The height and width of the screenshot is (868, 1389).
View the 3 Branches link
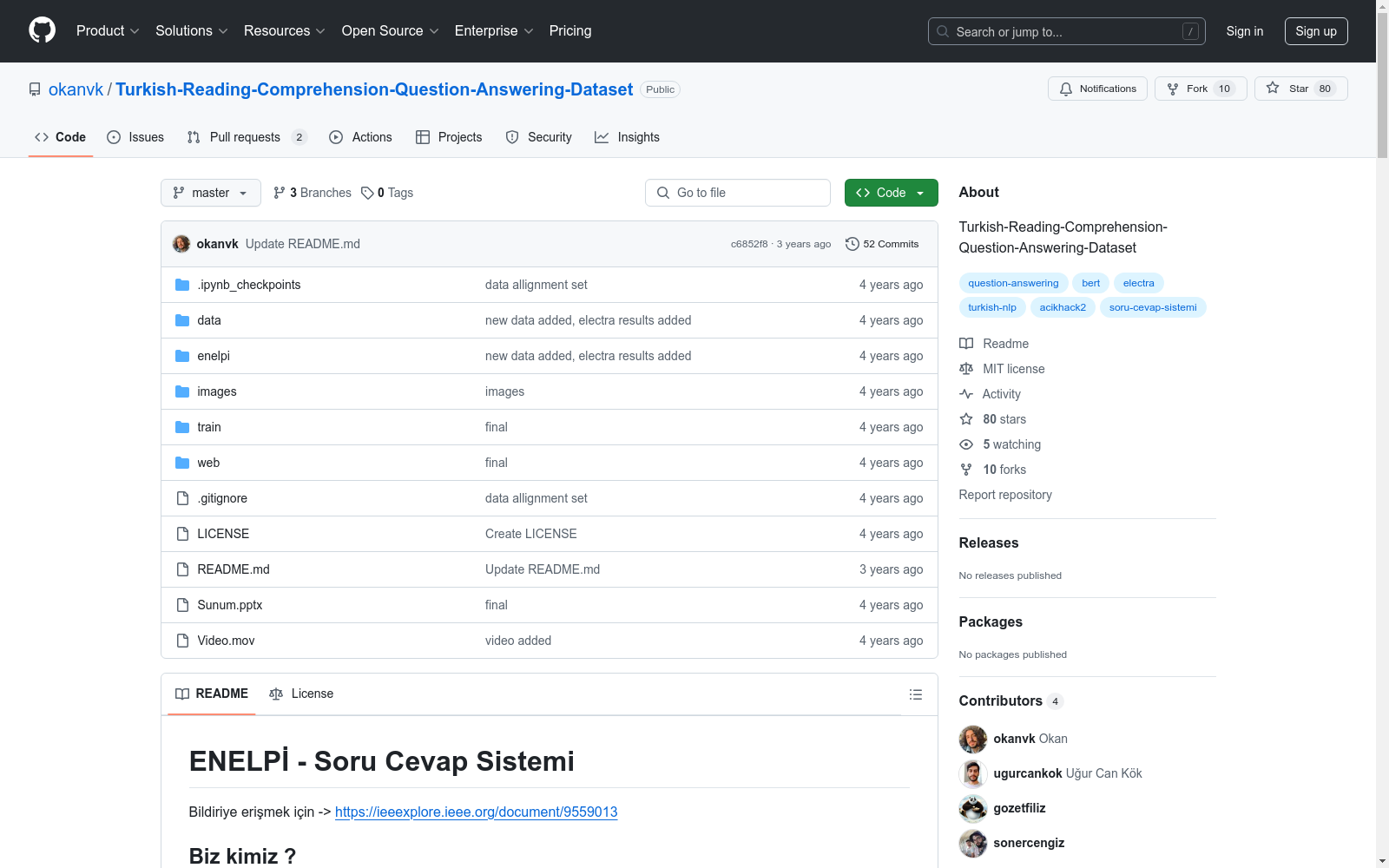point(313,193)
